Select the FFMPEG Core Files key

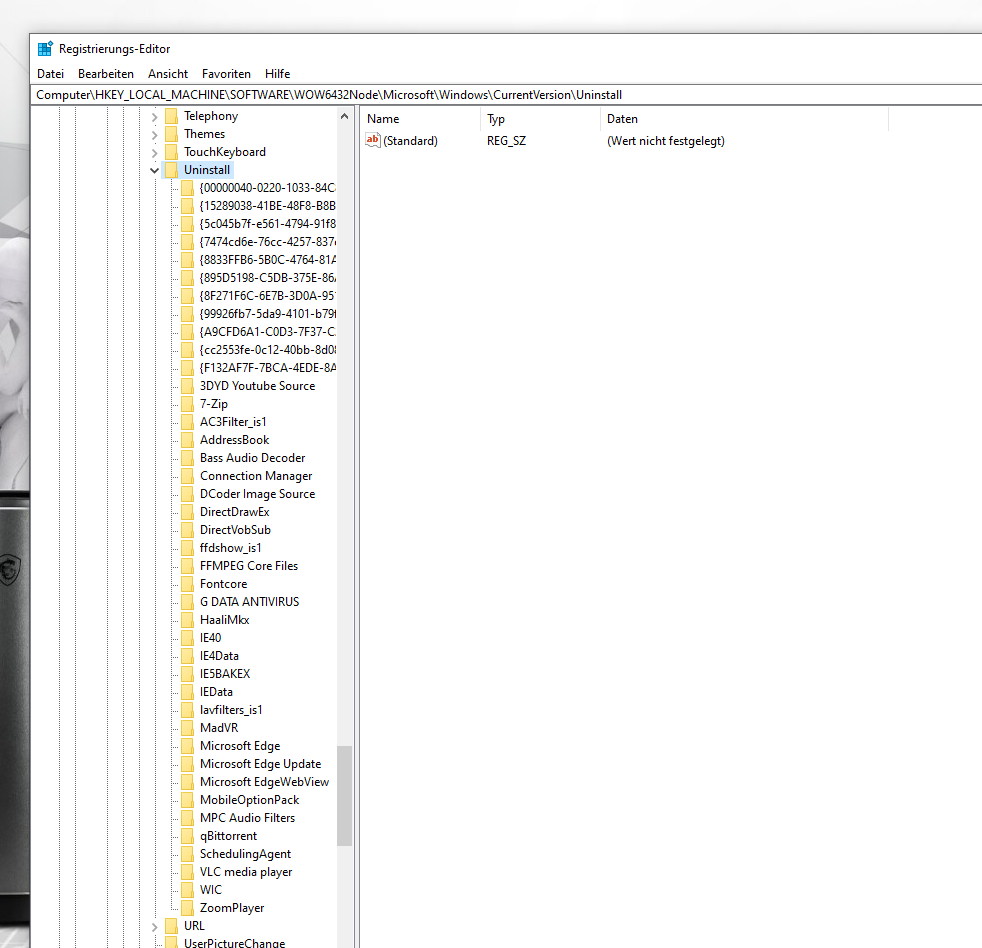click(249, 566)
